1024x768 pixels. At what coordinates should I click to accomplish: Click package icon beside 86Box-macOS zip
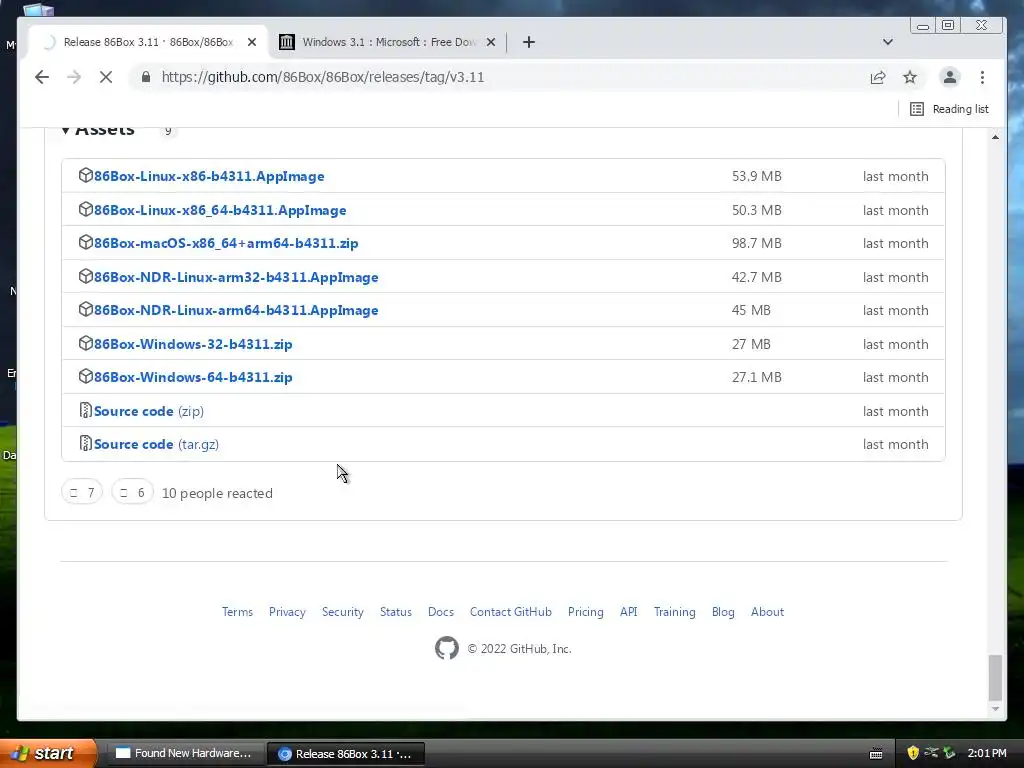(x=86, y=242)
